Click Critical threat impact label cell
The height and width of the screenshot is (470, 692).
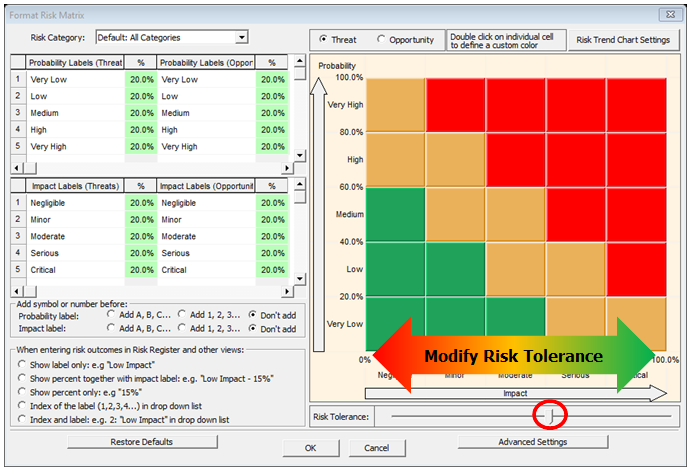75,270
